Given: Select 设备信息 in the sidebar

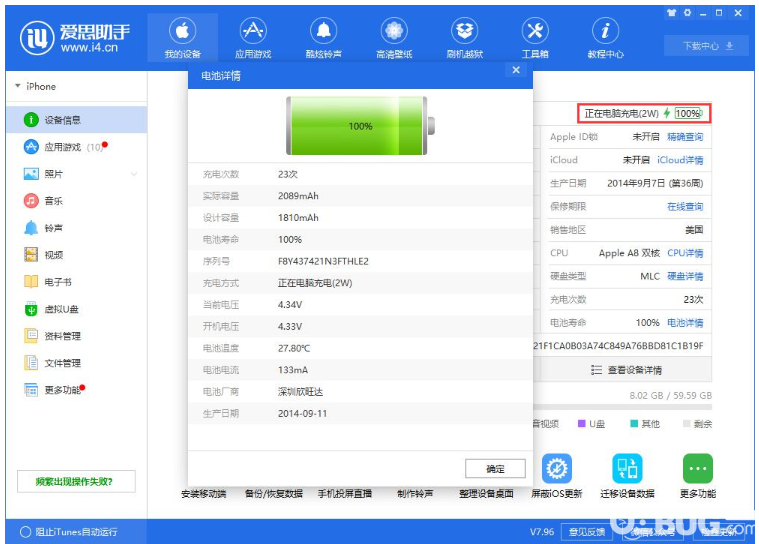Looking at the screenshot, I should [76, 120].
